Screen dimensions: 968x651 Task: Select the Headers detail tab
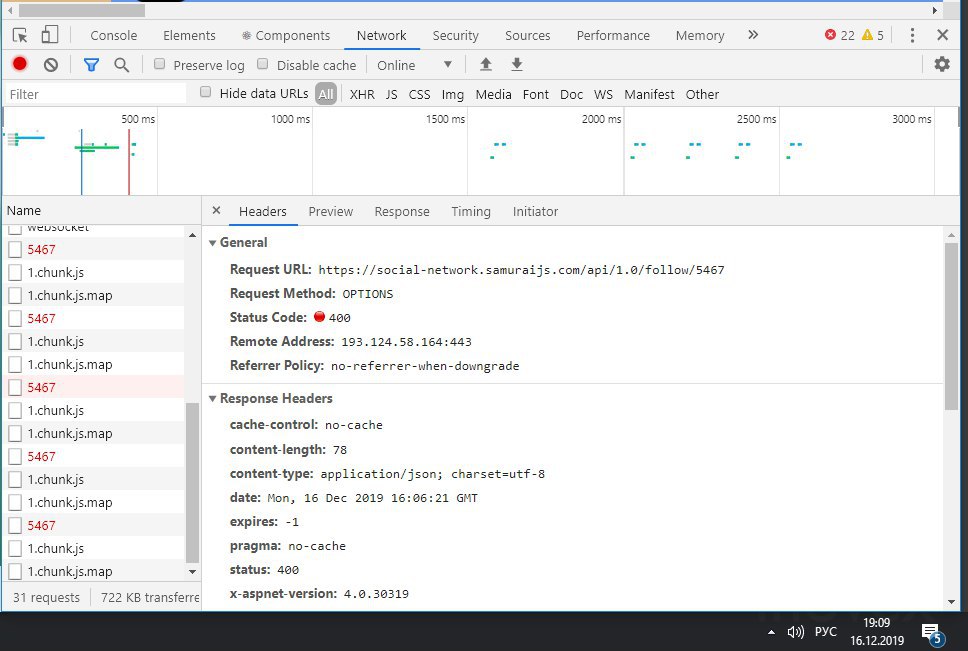pos(262,212)
